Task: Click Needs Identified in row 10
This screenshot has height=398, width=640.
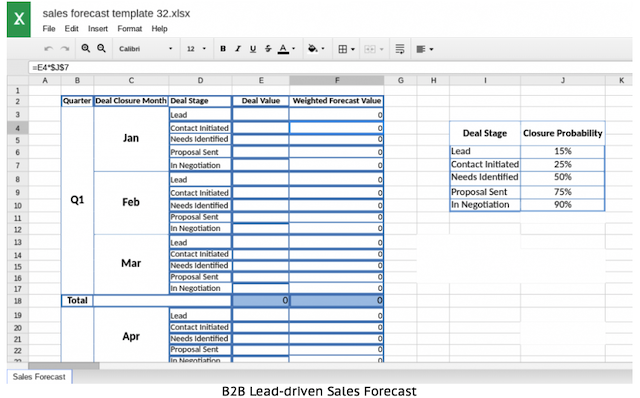Action: (200, 205)
